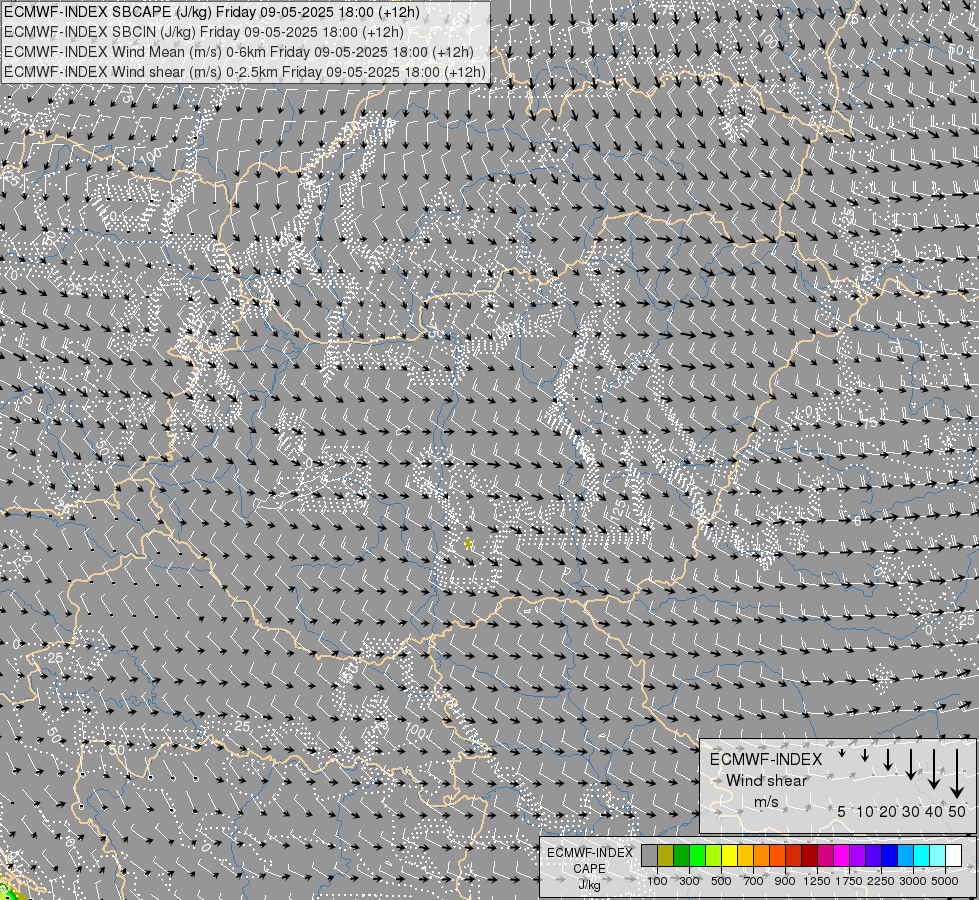Select the pure blue CAPE legend swatch
Image resolution: width=979 pixels, height=900 pixels.
point(890,855)
